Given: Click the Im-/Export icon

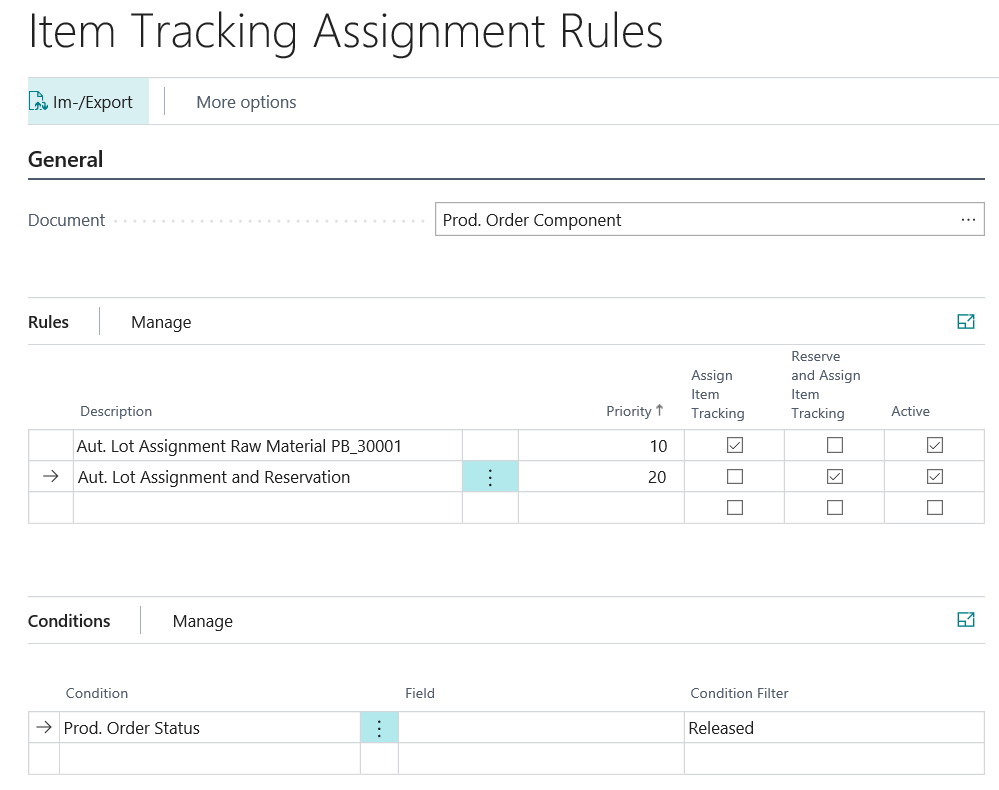Looking at the screenshot, I should pos(38,101).
